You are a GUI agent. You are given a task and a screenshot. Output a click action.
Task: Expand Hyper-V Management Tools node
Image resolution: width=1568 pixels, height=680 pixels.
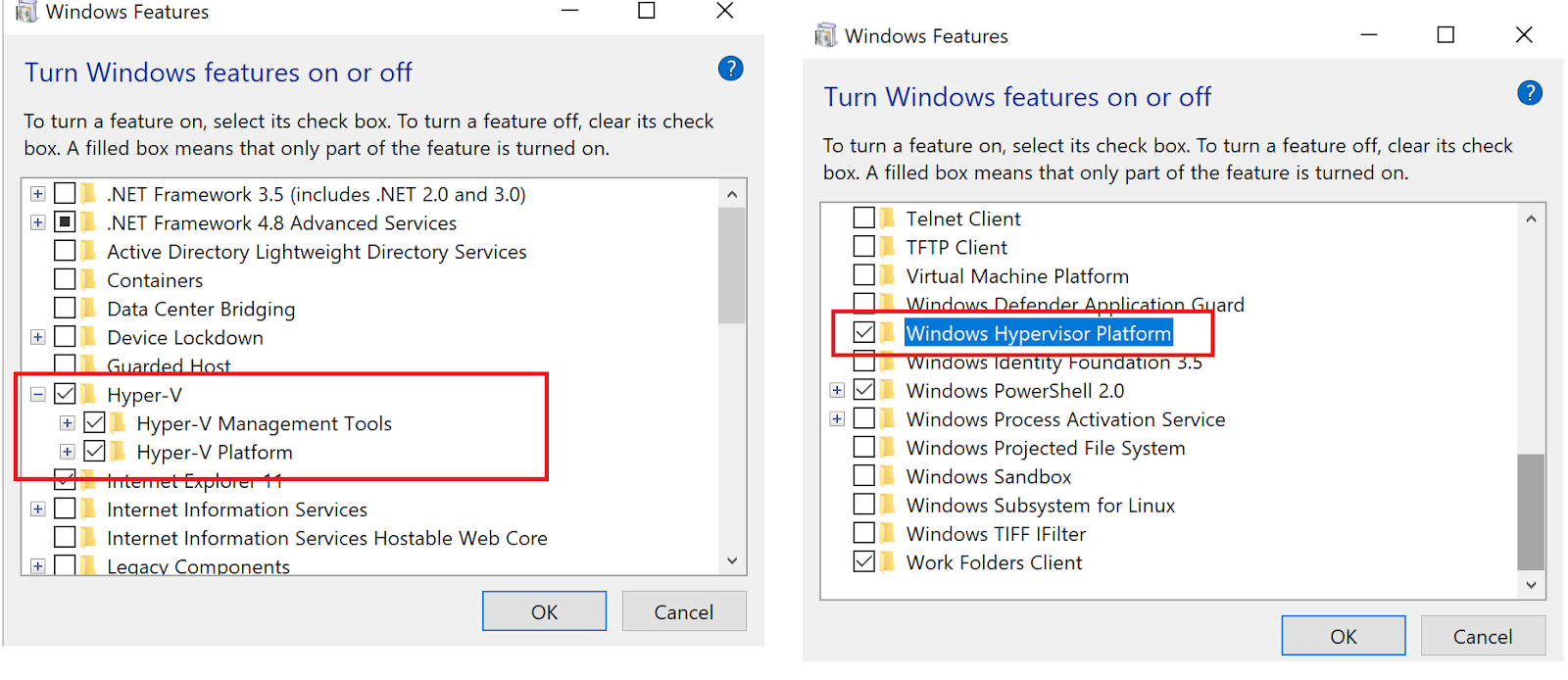click(67, 423)
